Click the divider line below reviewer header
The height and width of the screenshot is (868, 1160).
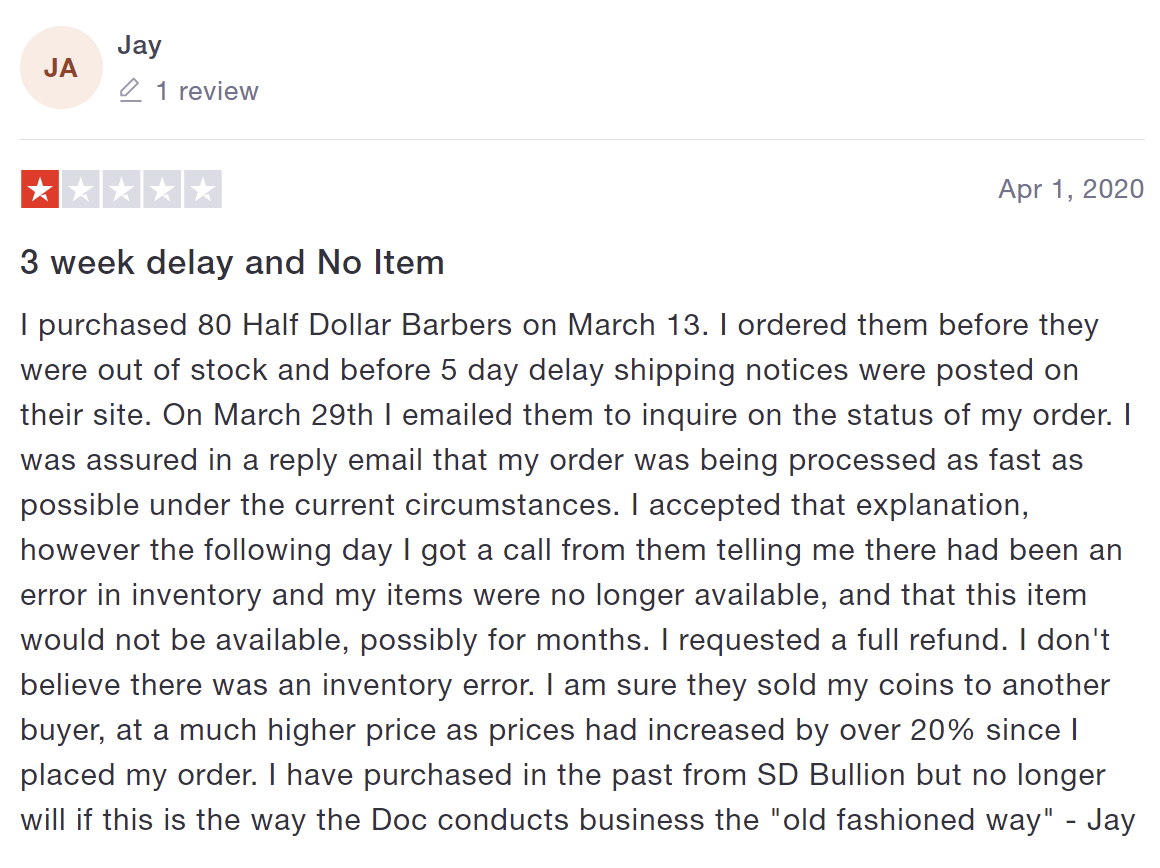(582, 139)
